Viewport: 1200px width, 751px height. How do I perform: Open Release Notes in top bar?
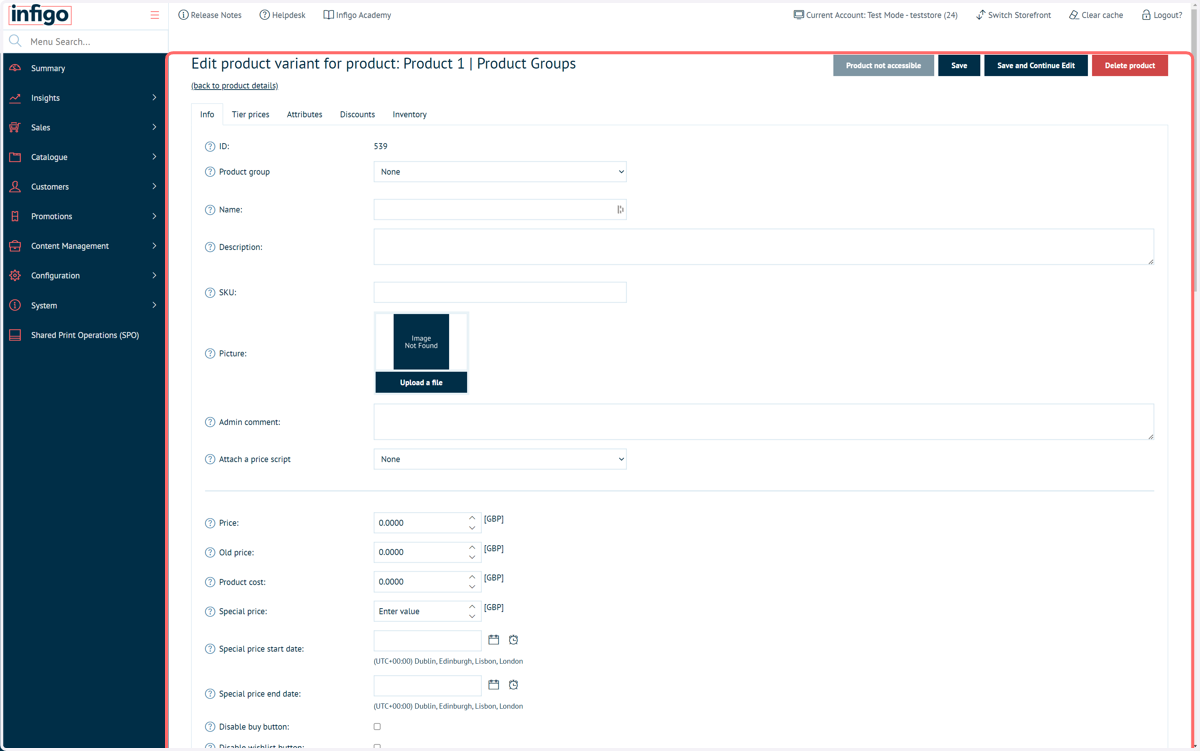(210, 15)
